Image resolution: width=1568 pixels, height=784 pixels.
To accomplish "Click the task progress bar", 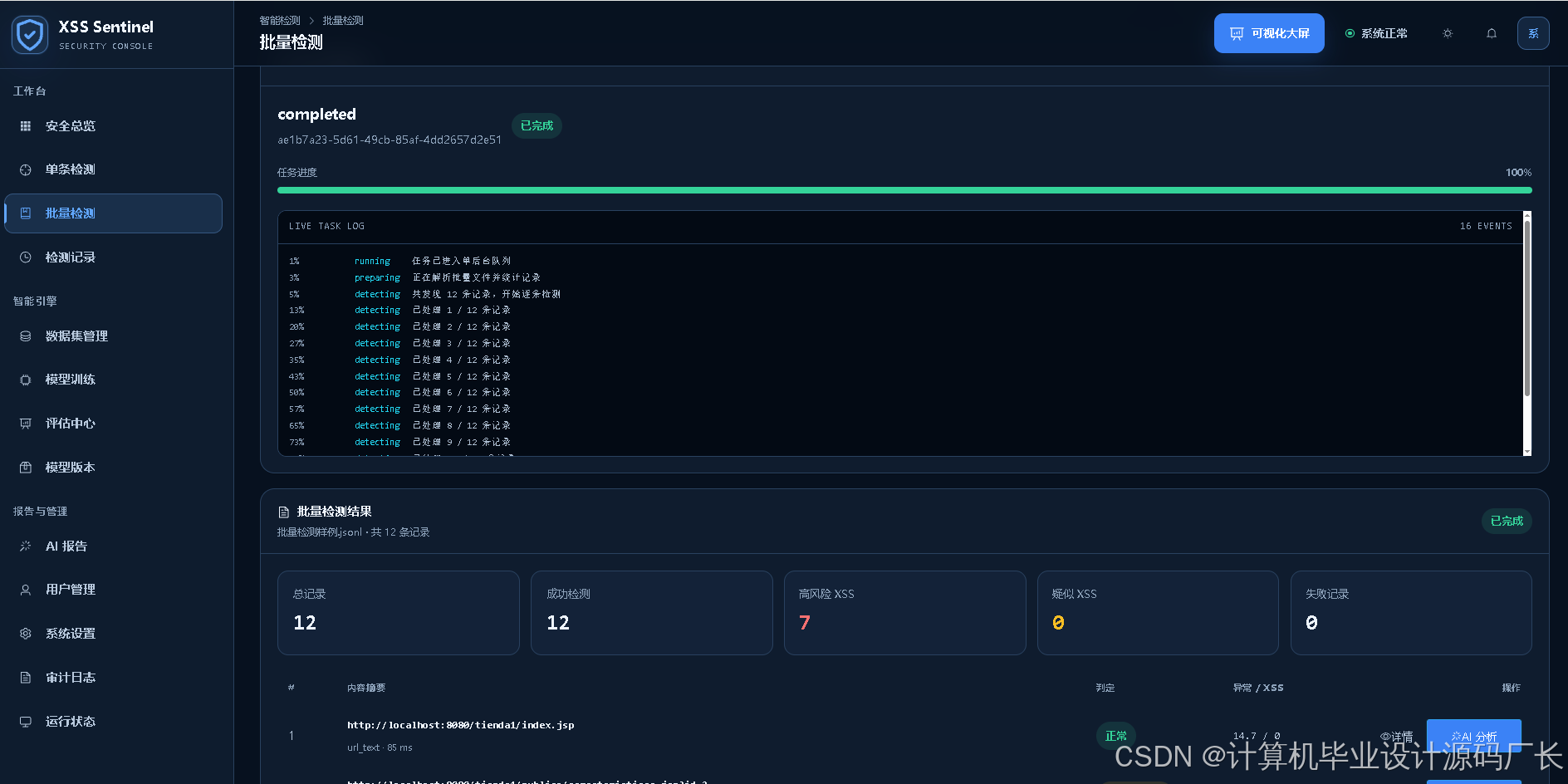I will [904, 190].
